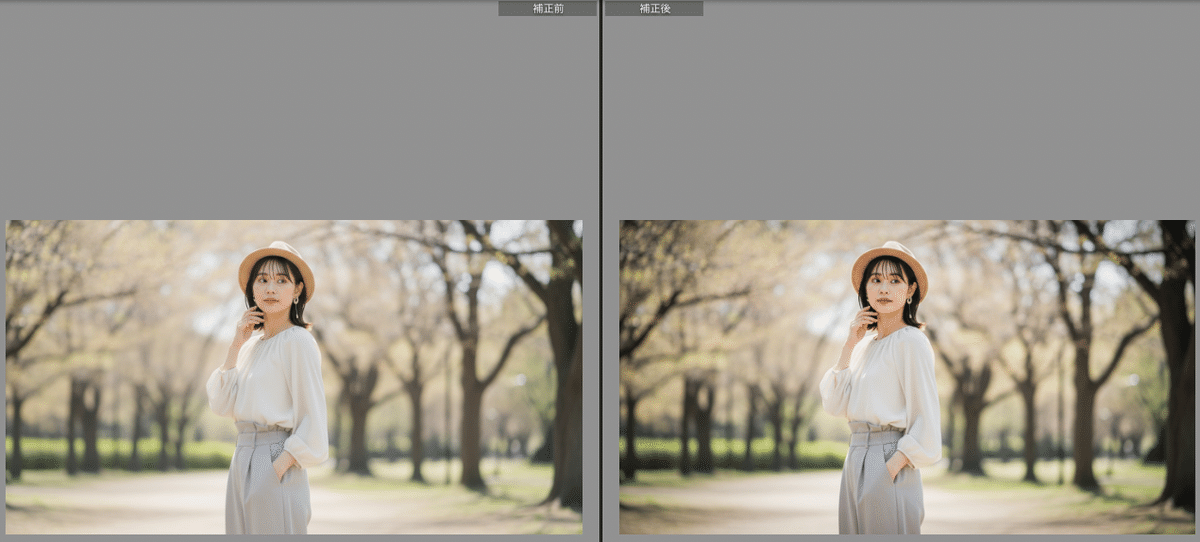
Task: Click the dark right-edge tree trunk, before image
Action: 565,400
